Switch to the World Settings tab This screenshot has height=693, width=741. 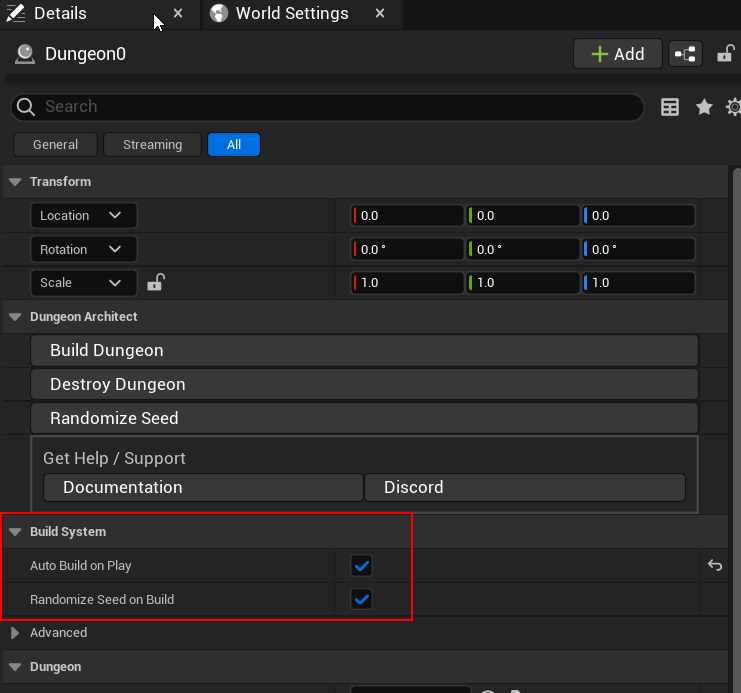pos(292,13)
